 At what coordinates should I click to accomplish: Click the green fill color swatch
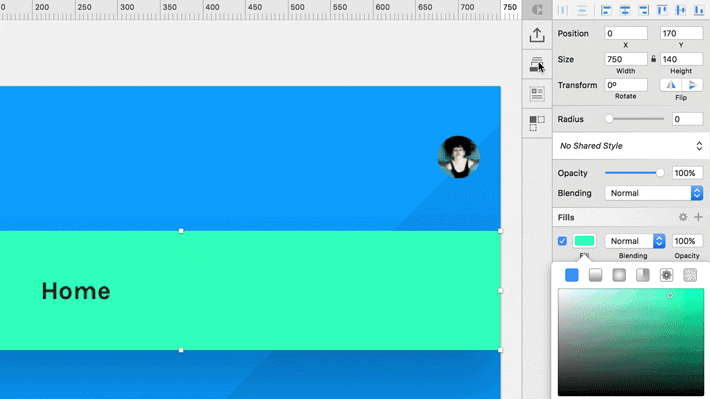pos(584,241)
